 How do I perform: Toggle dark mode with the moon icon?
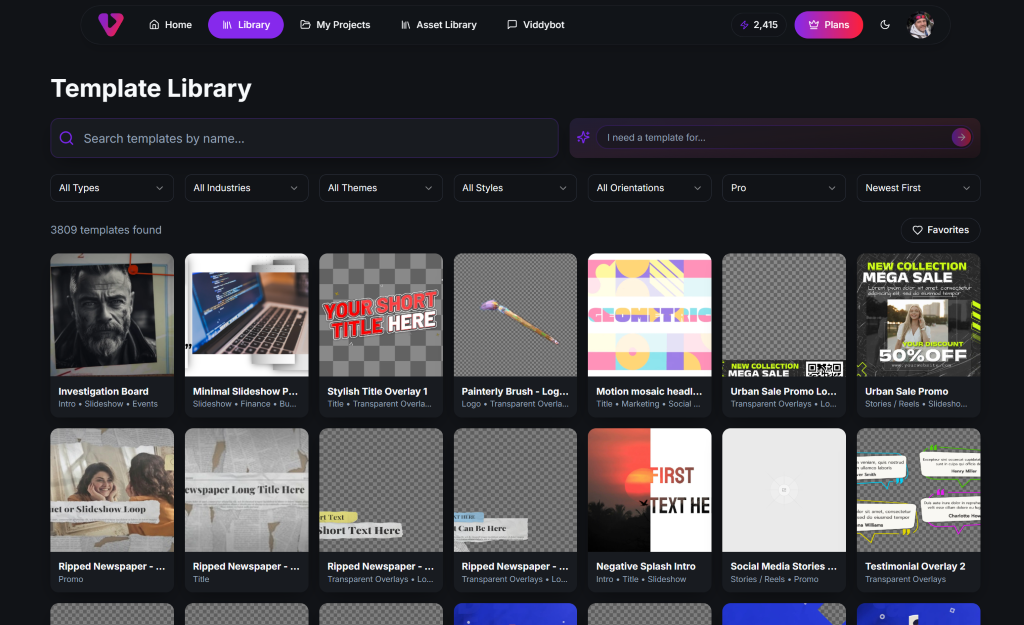pyautogui.click(x=885, y=25)
